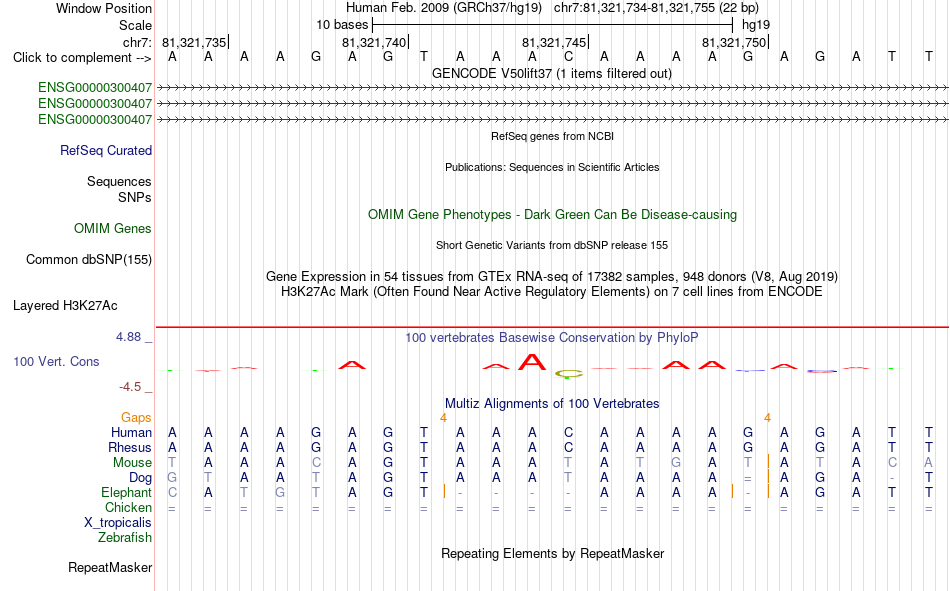Click '100 vertebrates Basewise Conservation by PhyloP' title
Image resolution: width=950 pixels, height=591 pixels.
tap(552, 338)
